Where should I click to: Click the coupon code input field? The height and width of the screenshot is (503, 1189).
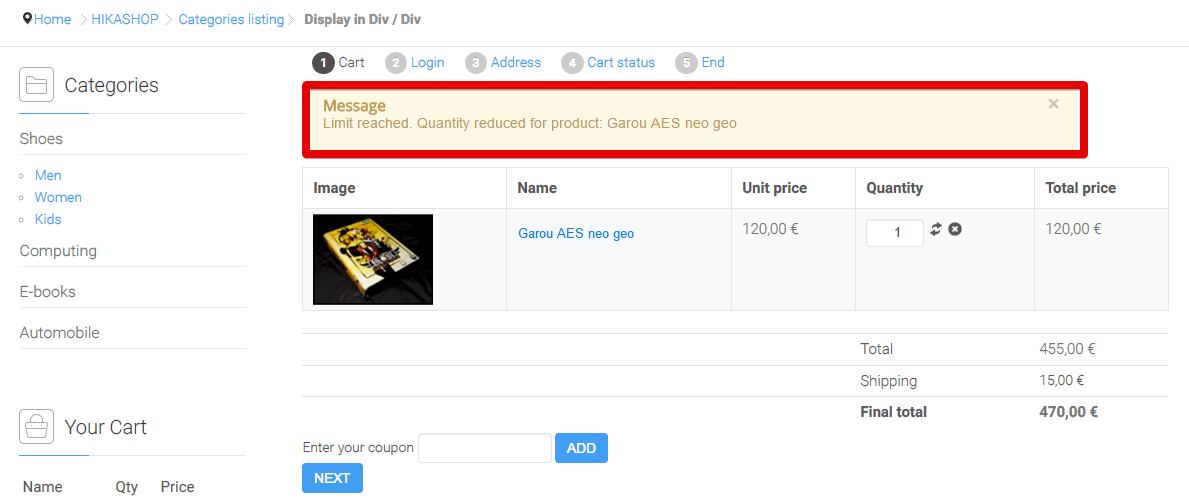pyautogui.click(x=485, y=448)
